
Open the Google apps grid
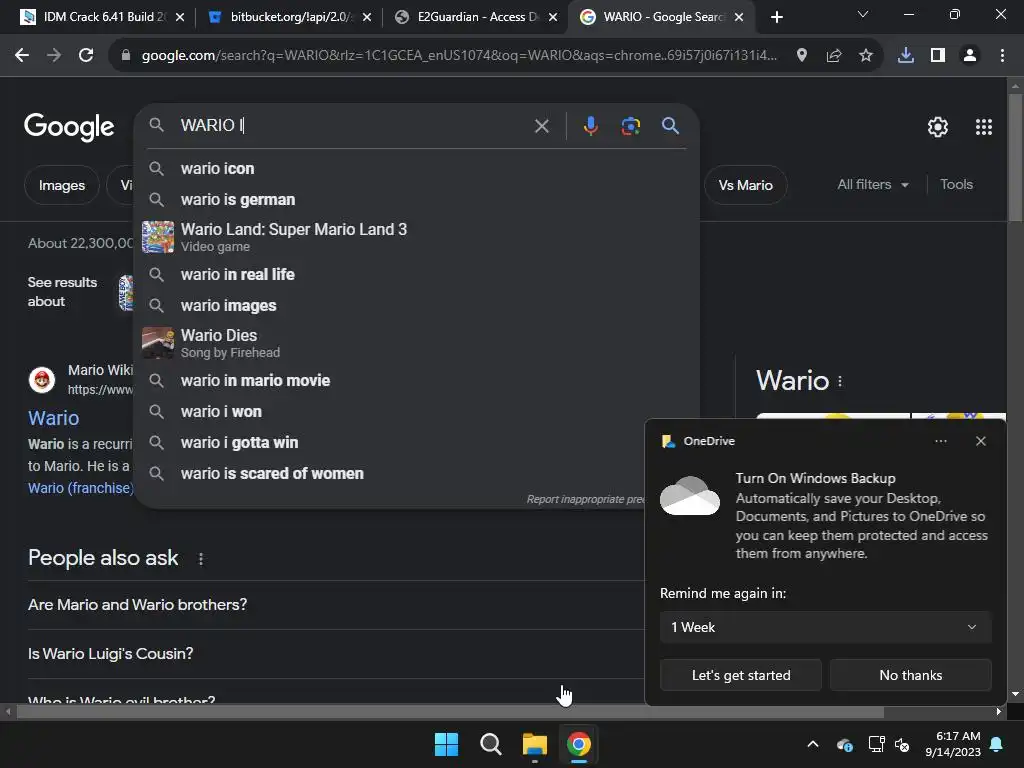pyautogui.click(x=984, y=127)
